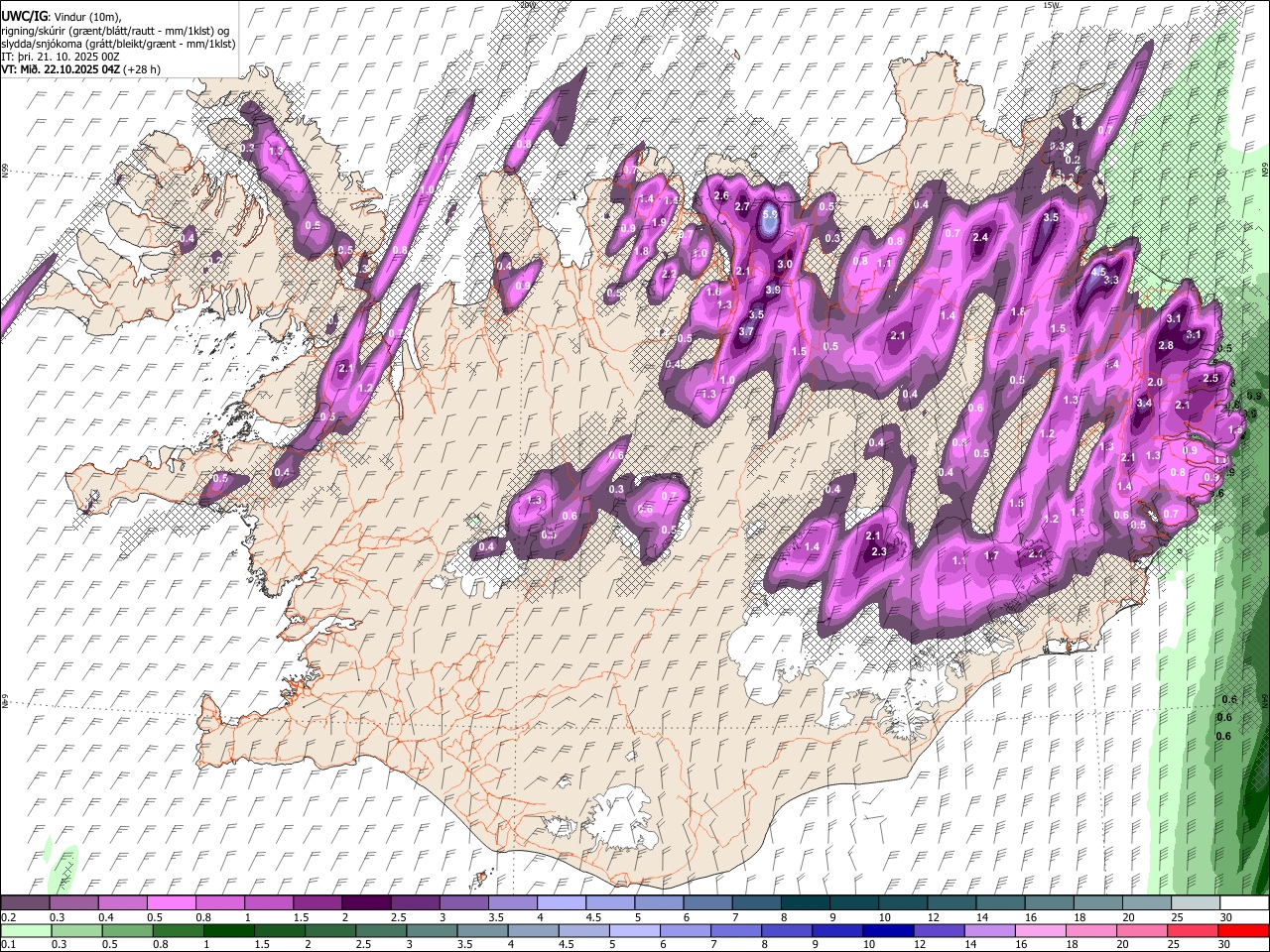Select the 2.7 value label on map
Screen dimensions: 1270x952
click(x=742, y=206)
